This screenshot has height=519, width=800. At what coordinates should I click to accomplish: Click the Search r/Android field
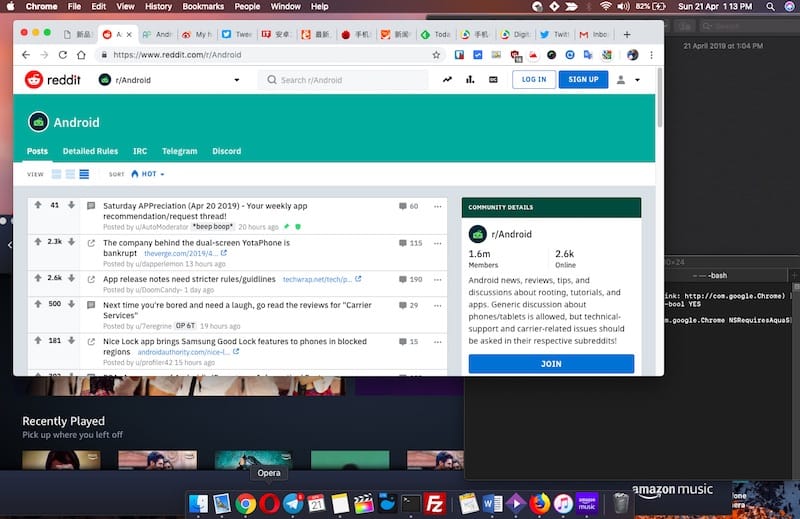click(x=343, y=80)
